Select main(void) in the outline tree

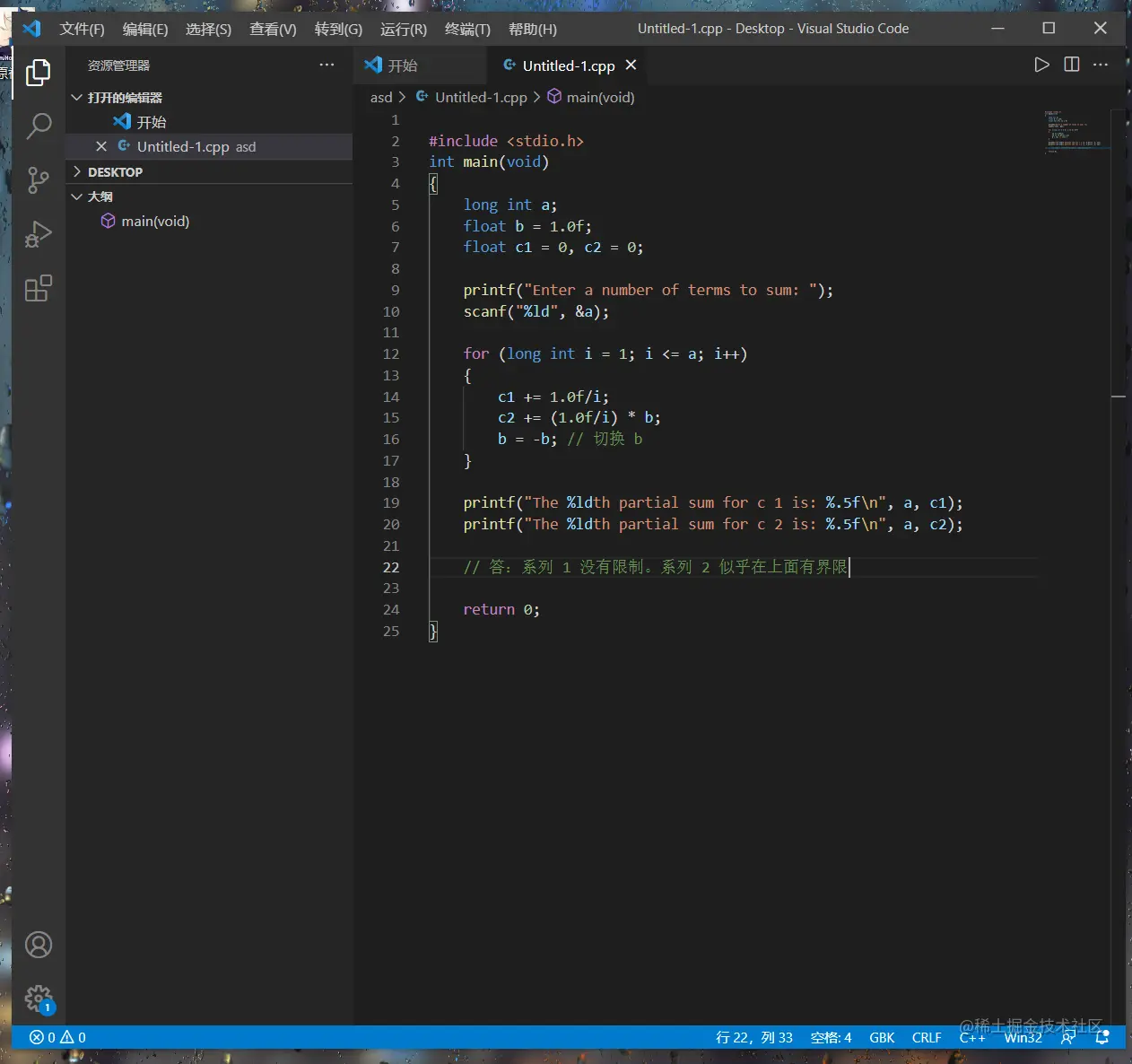point(155,222)
